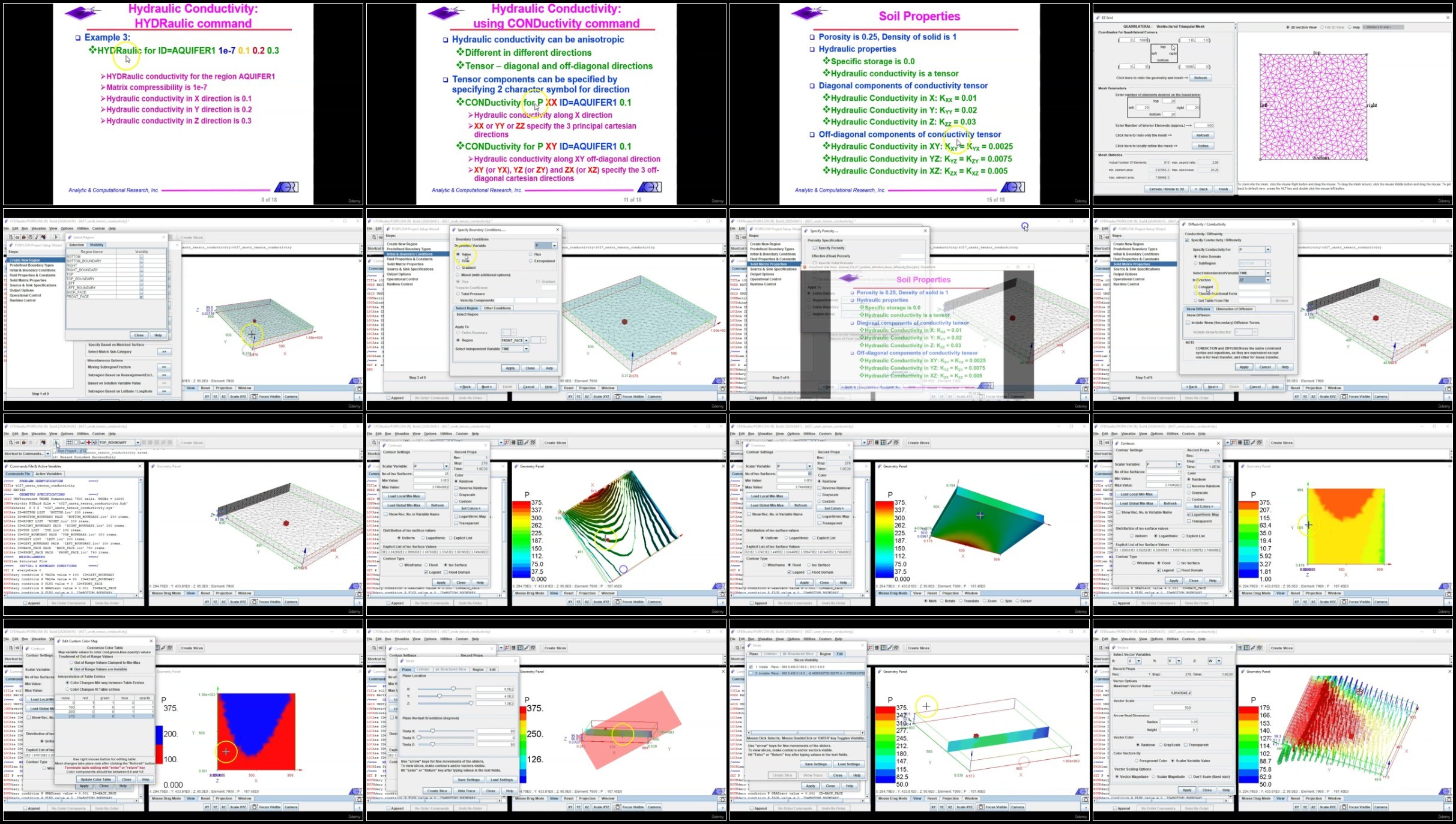Adjust the Z plane location slider in the Slices dialog
Viewport: 1456px width, 824px height.
pyautogui.click(x=471, y=703)
